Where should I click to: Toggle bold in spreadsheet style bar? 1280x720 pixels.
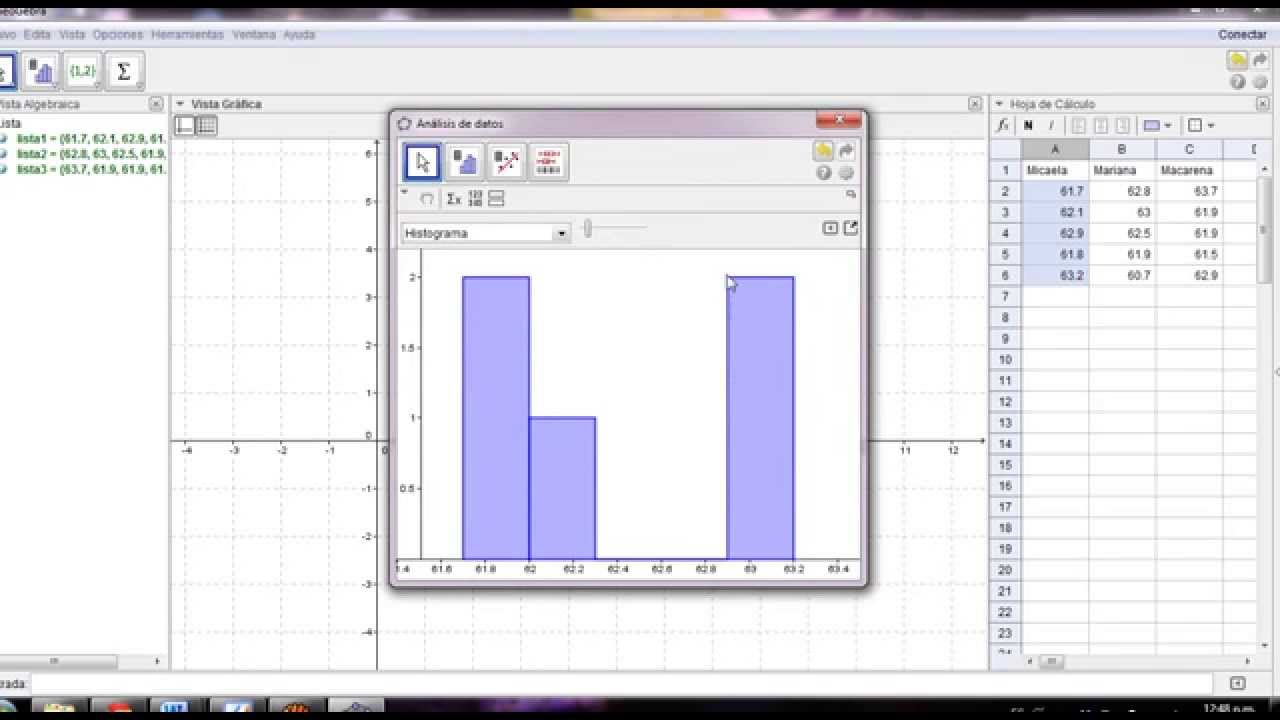(1028, 126)
